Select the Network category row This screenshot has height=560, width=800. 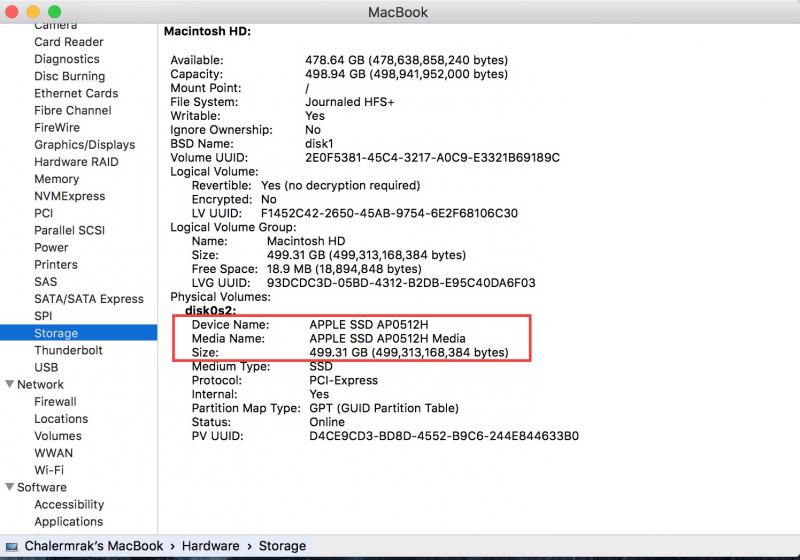(40, 385)
